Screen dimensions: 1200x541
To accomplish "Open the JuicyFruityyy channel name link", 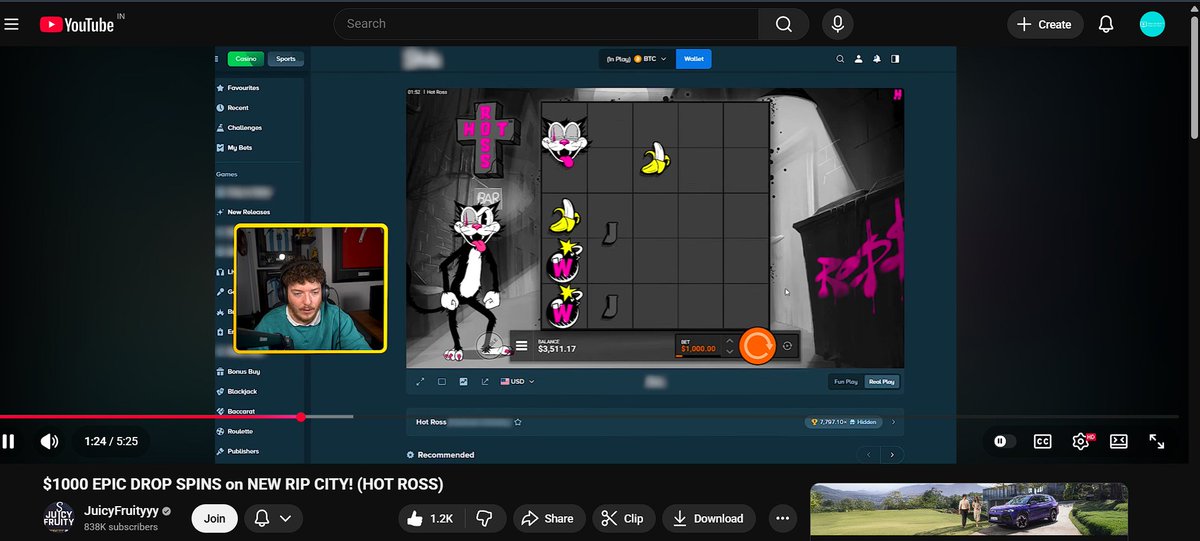I will click(121, 511).
